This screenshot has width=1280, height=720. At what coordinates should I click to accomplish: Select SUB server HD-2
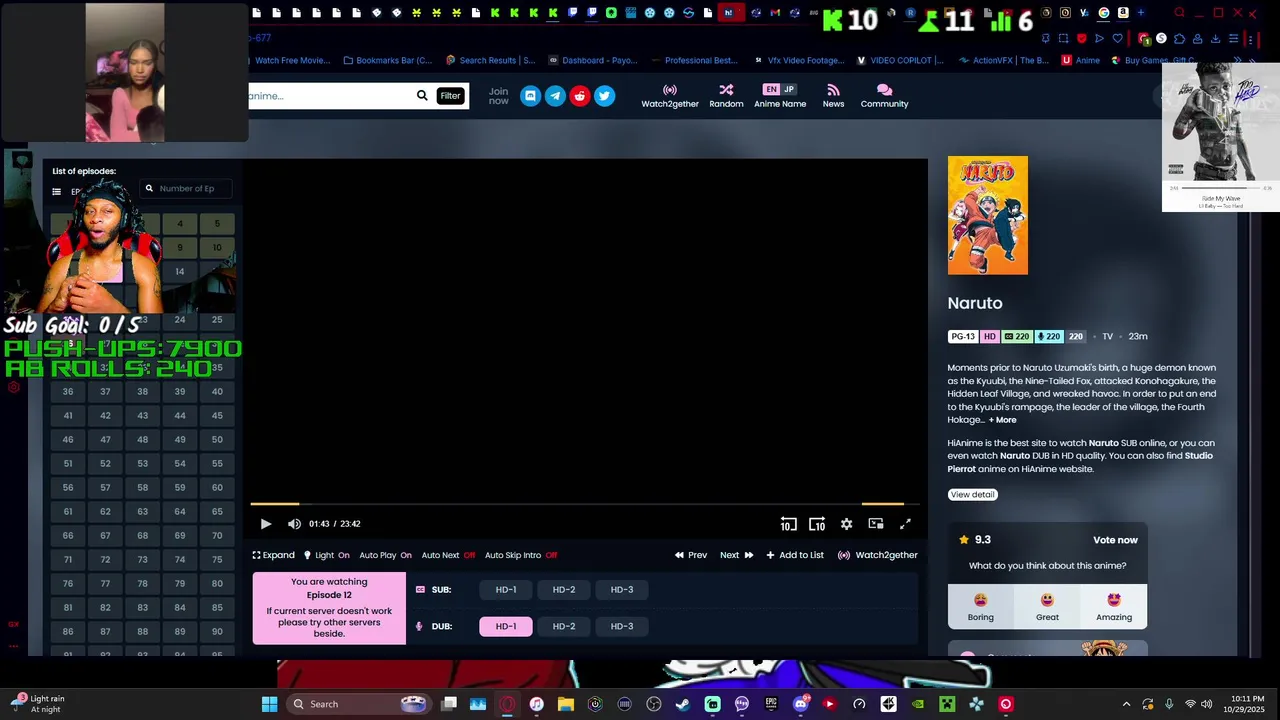pos(564,590)
